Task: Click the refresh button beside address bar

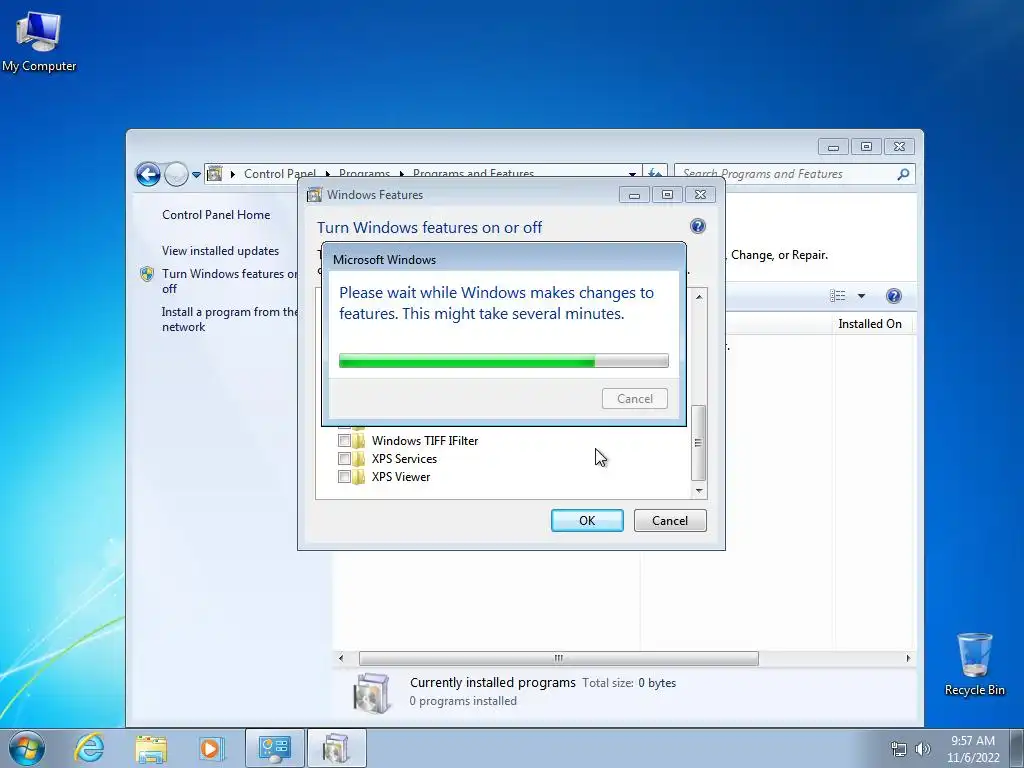Action: pyautogui.click(x=655, y=173)
